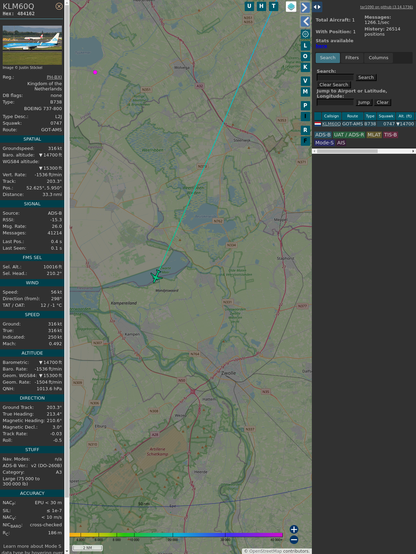
Task: Zoom out with the minus button
Action: coord(294,540)
